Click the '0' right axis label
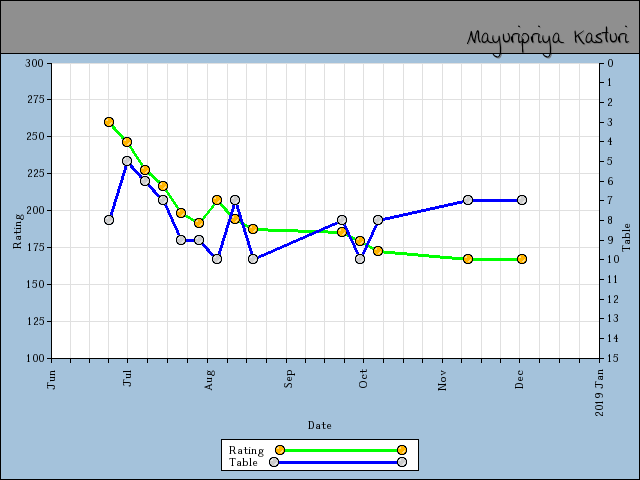640x480 pixels. (611, 63)
